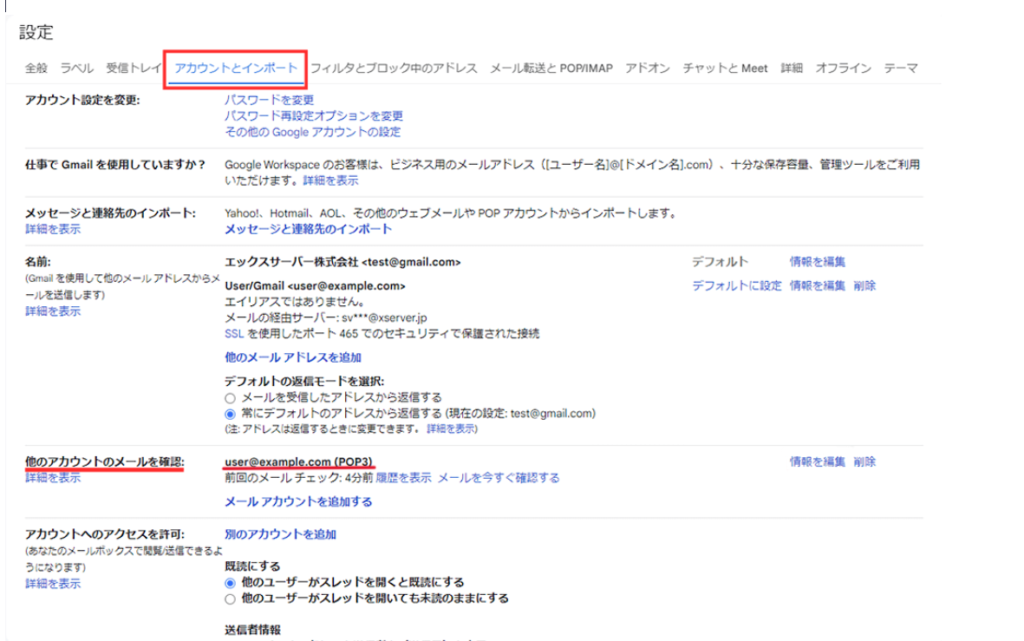
Task: Click メール アカウントを追加する link
Action: [298, 502]
